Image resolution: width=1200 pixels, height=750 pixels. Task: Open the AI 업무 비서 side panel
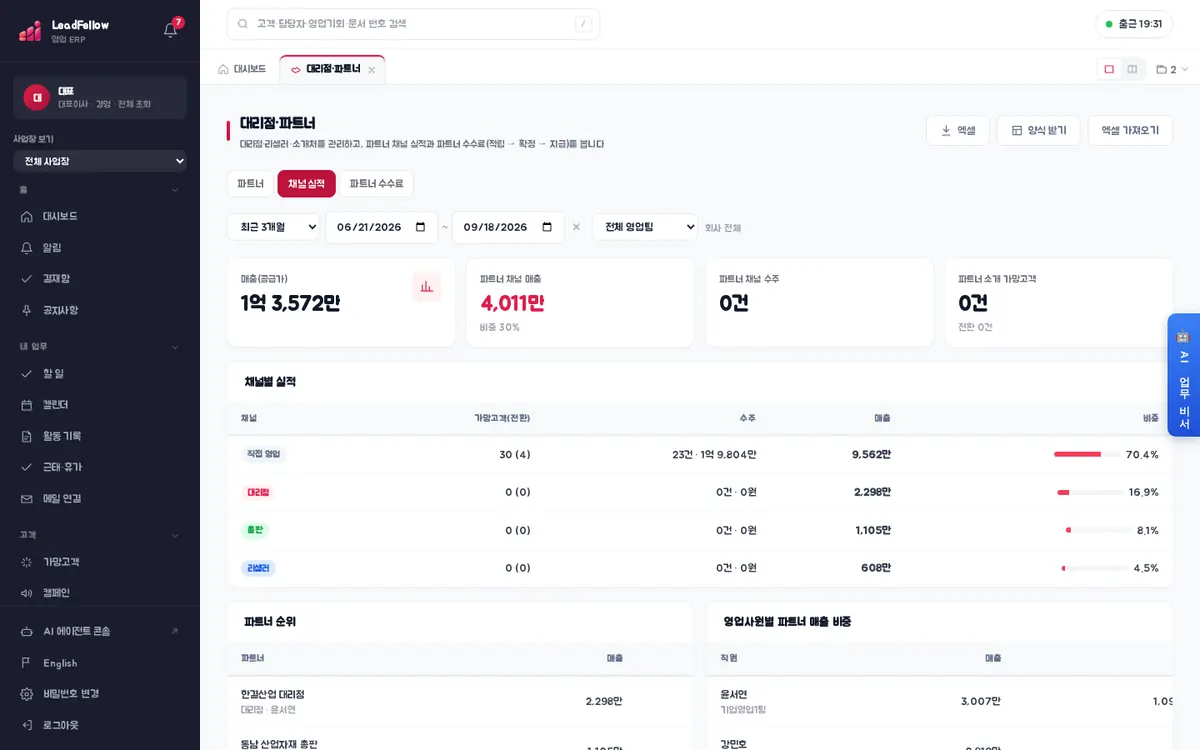(x=1184, y=375)
